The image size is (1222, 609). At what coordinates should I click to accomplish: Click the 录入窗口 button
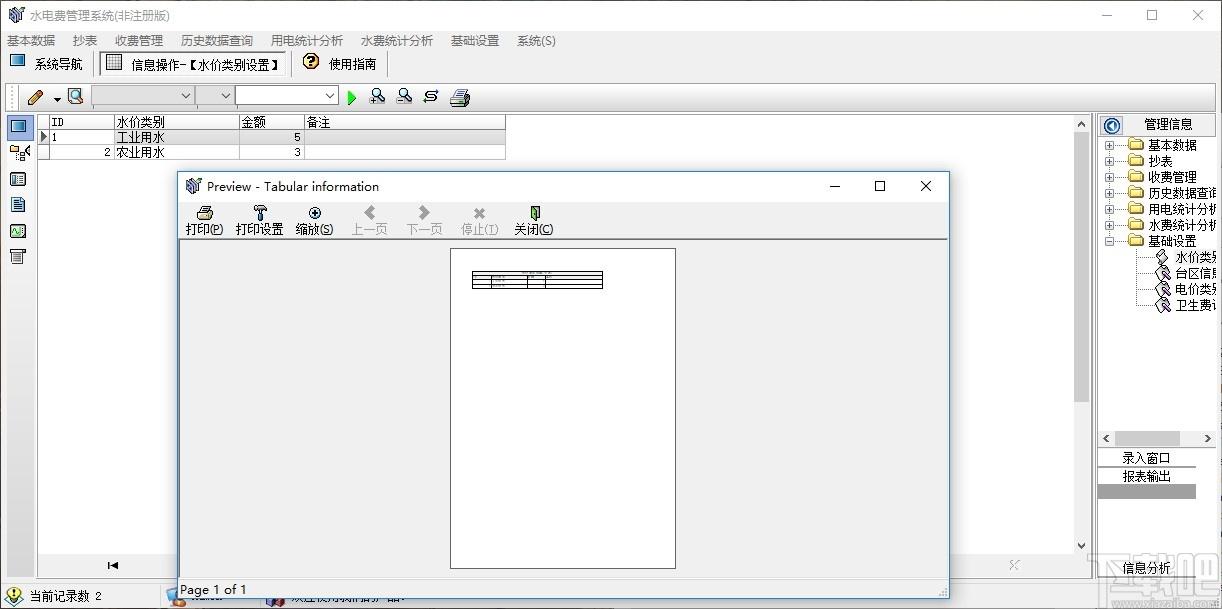[x=1146, y=459]
